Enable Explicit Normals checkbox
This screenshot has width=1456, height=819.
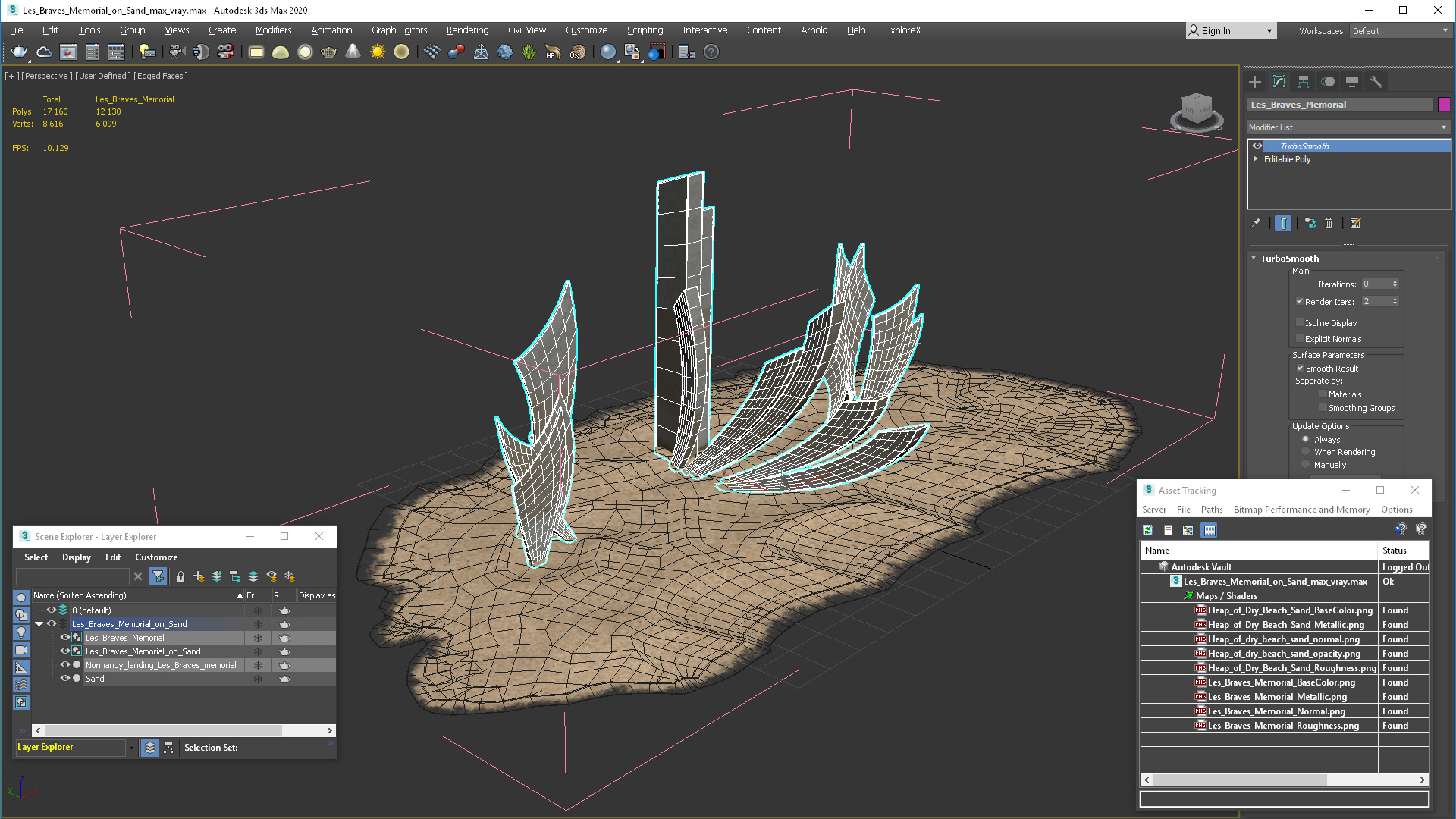1300,339
